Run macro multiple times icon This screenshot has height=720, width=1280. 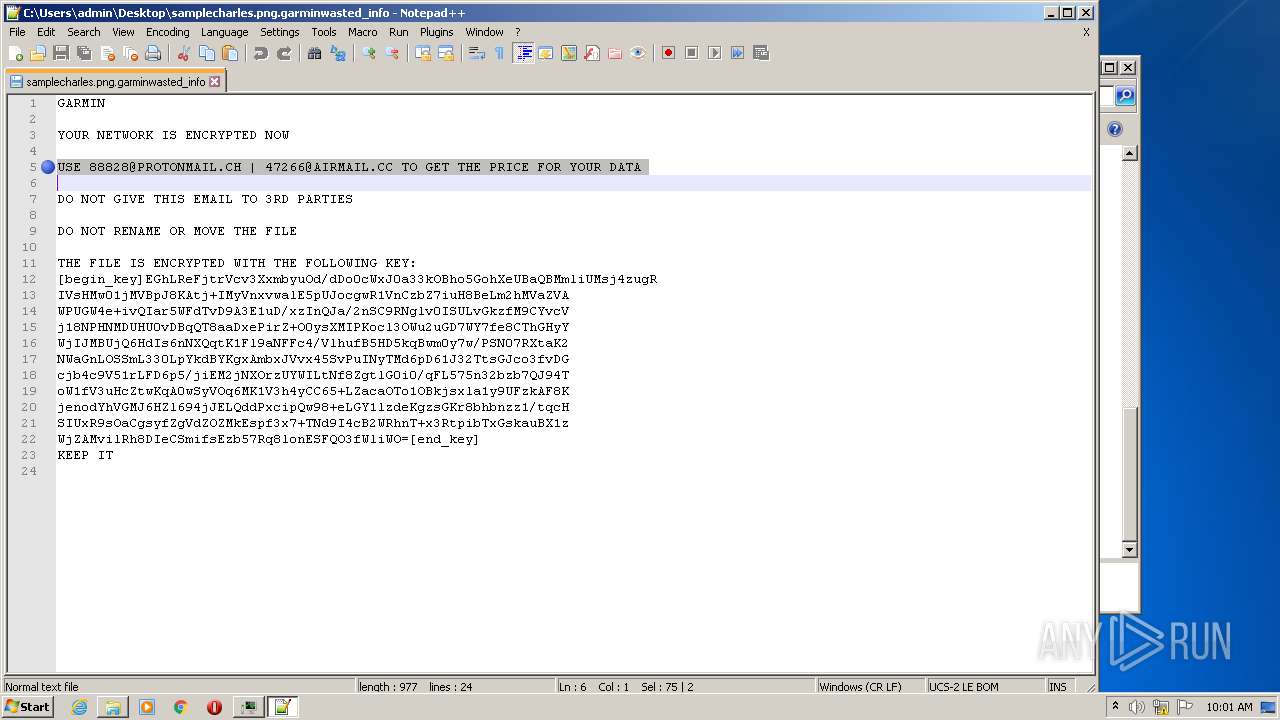737,53
